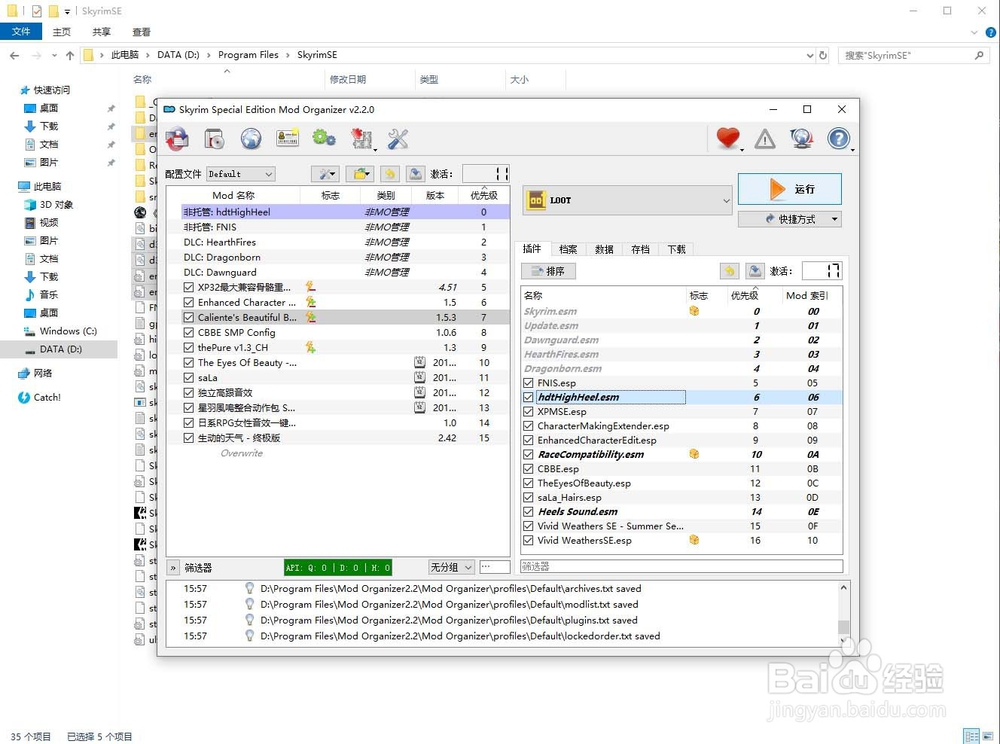Open the 无分组 grouping dropdown
Image resolution: width=1000 pixels, height=744 pixels.
click(451, 567)
